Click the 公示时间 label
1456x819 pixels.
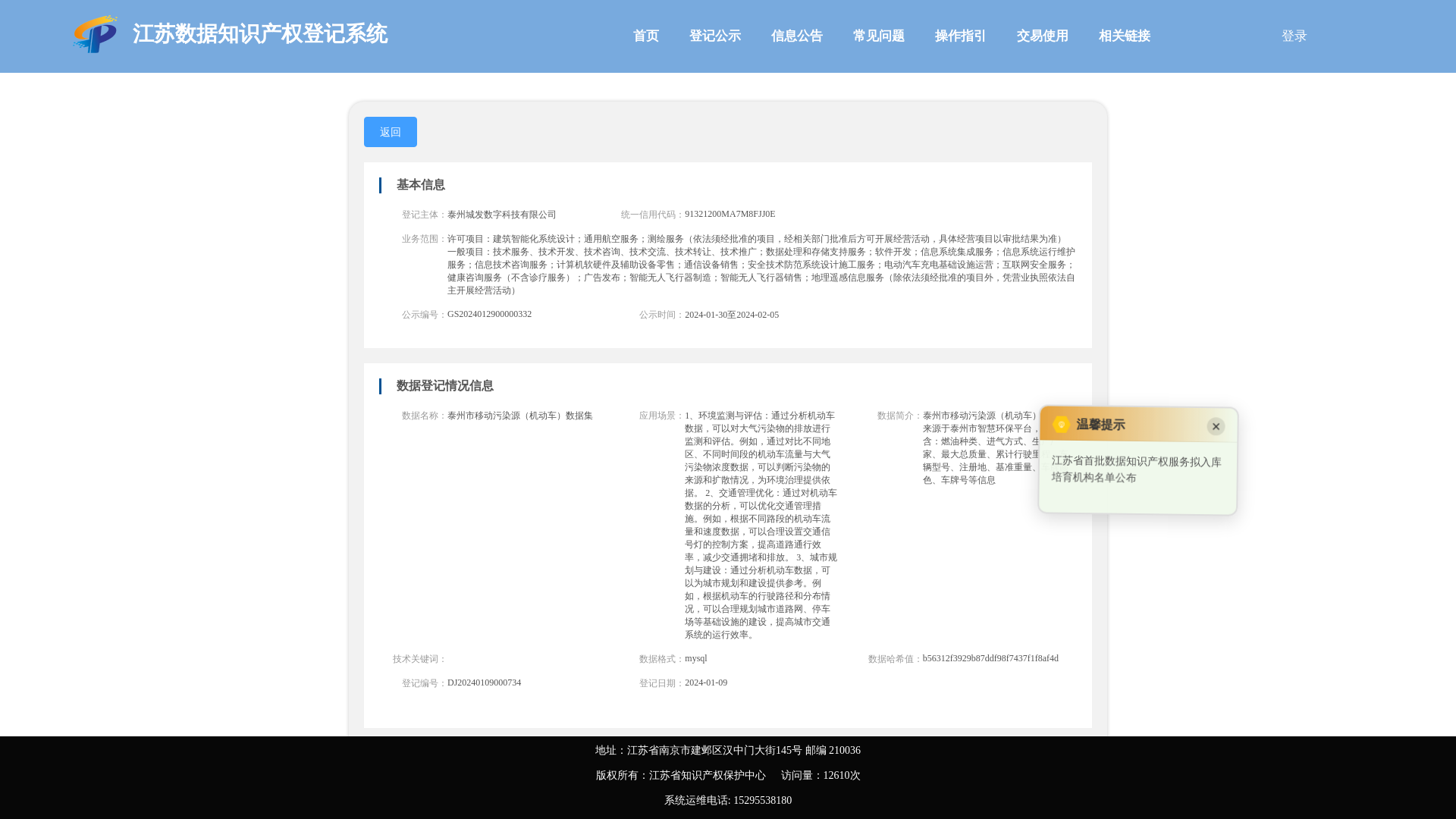661,315
